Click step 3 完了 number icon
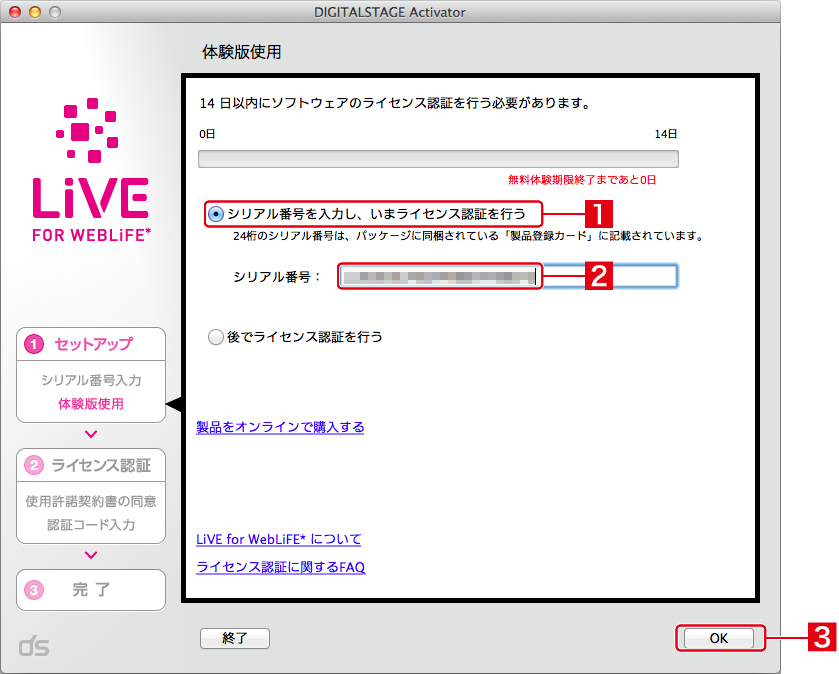This screenshot has height=674, width=839. 34,590
